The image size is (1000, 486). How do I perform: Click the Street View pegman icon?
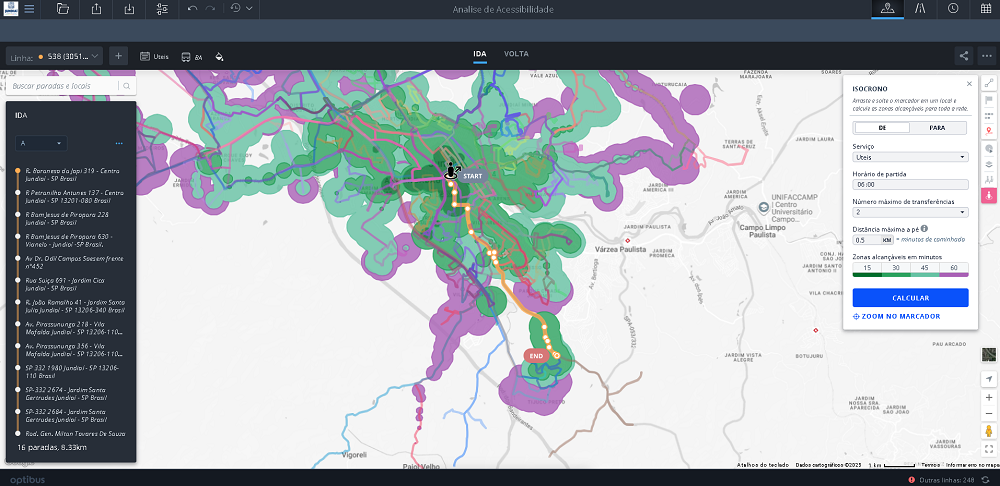click(x=989, y=431)
